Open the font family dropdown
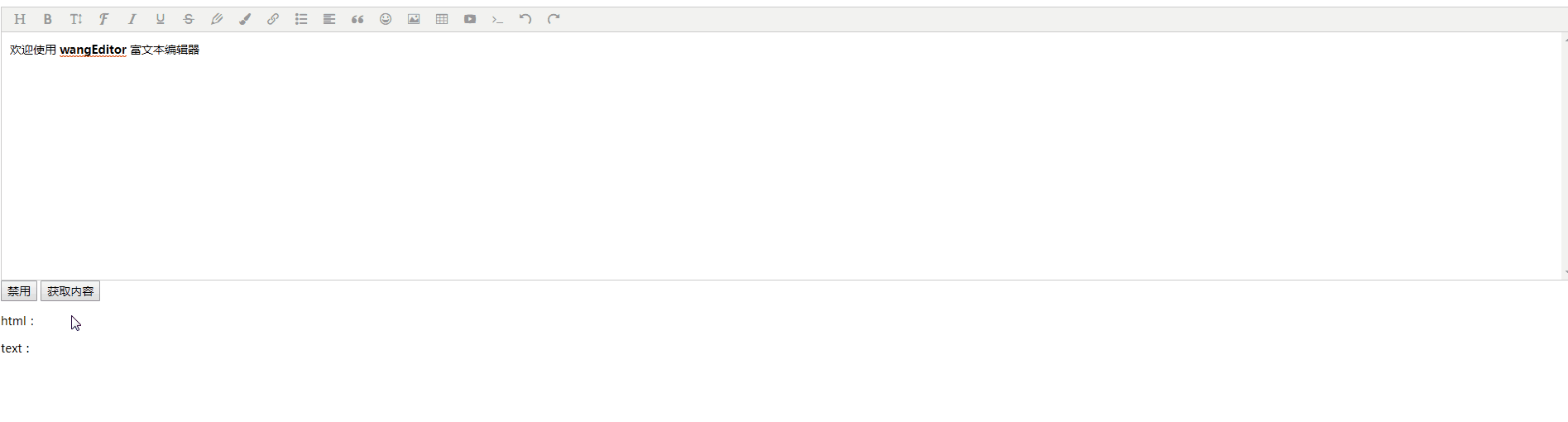1568x422 pixels. (x=104, y=19)
